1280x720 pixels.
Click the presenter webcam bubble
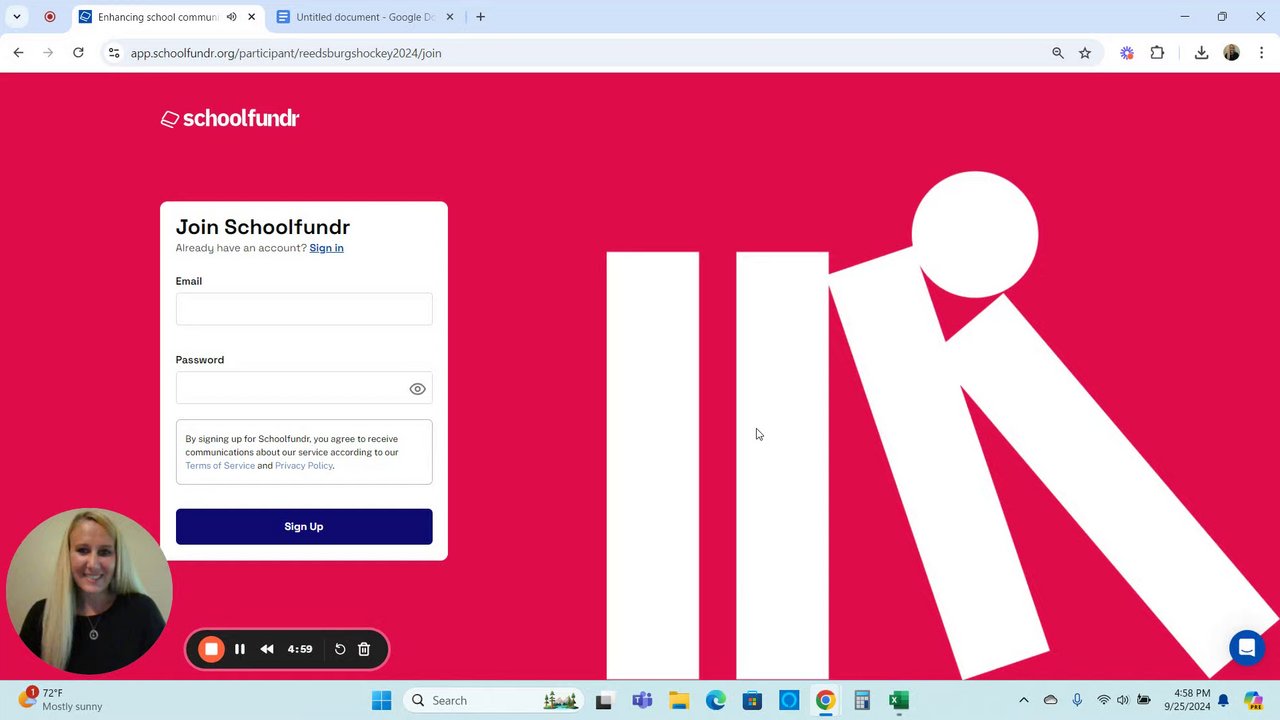point(89,591)
